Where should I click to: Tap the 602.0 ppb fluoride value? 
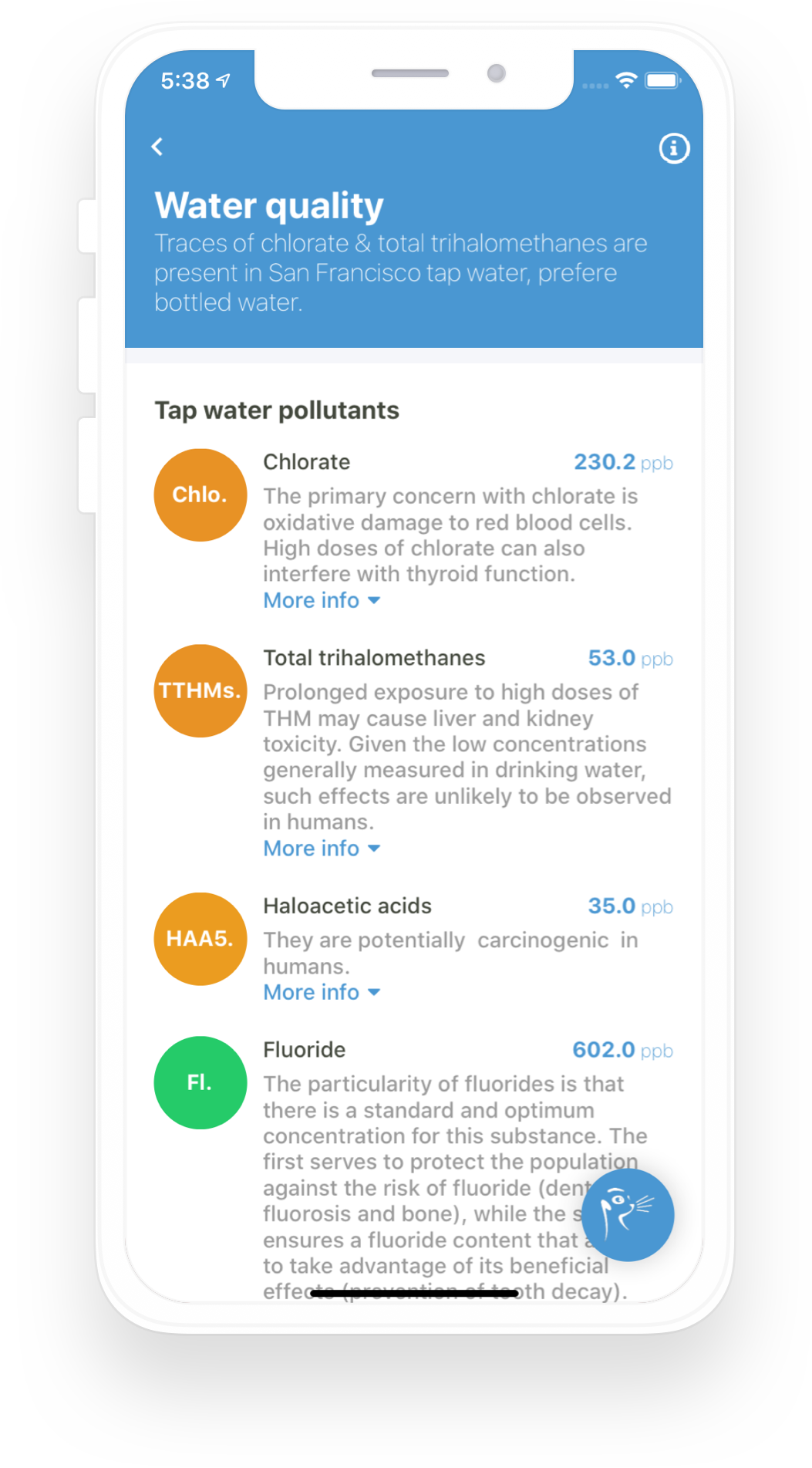[622, 1050]
